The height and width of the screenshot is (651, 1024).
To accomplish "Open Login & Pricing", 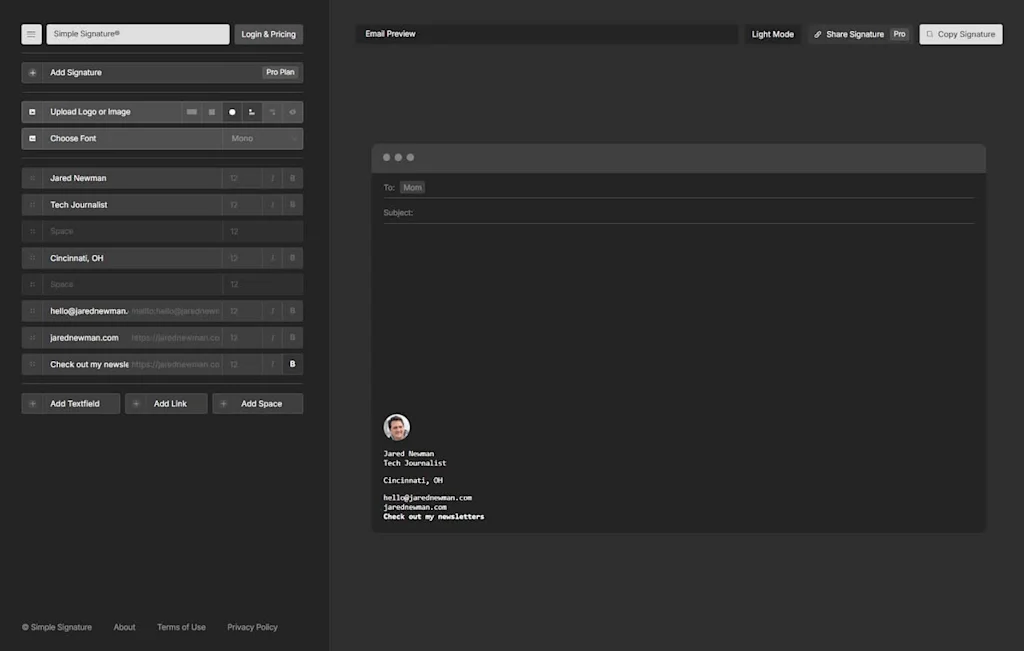I will click(x=268, y=34).
